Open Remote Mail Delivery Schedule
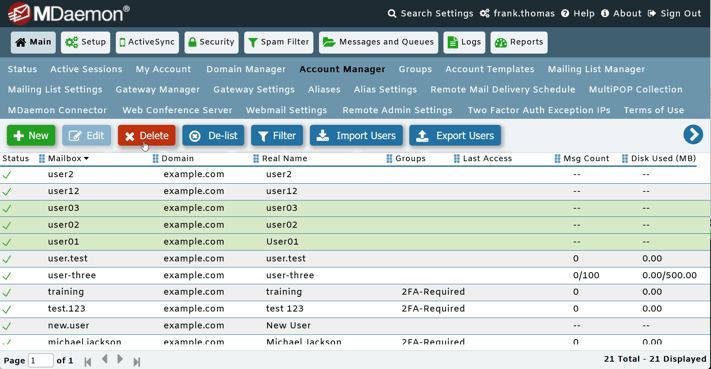The width and height of the screenshot is (711, 369). (503, 90)
